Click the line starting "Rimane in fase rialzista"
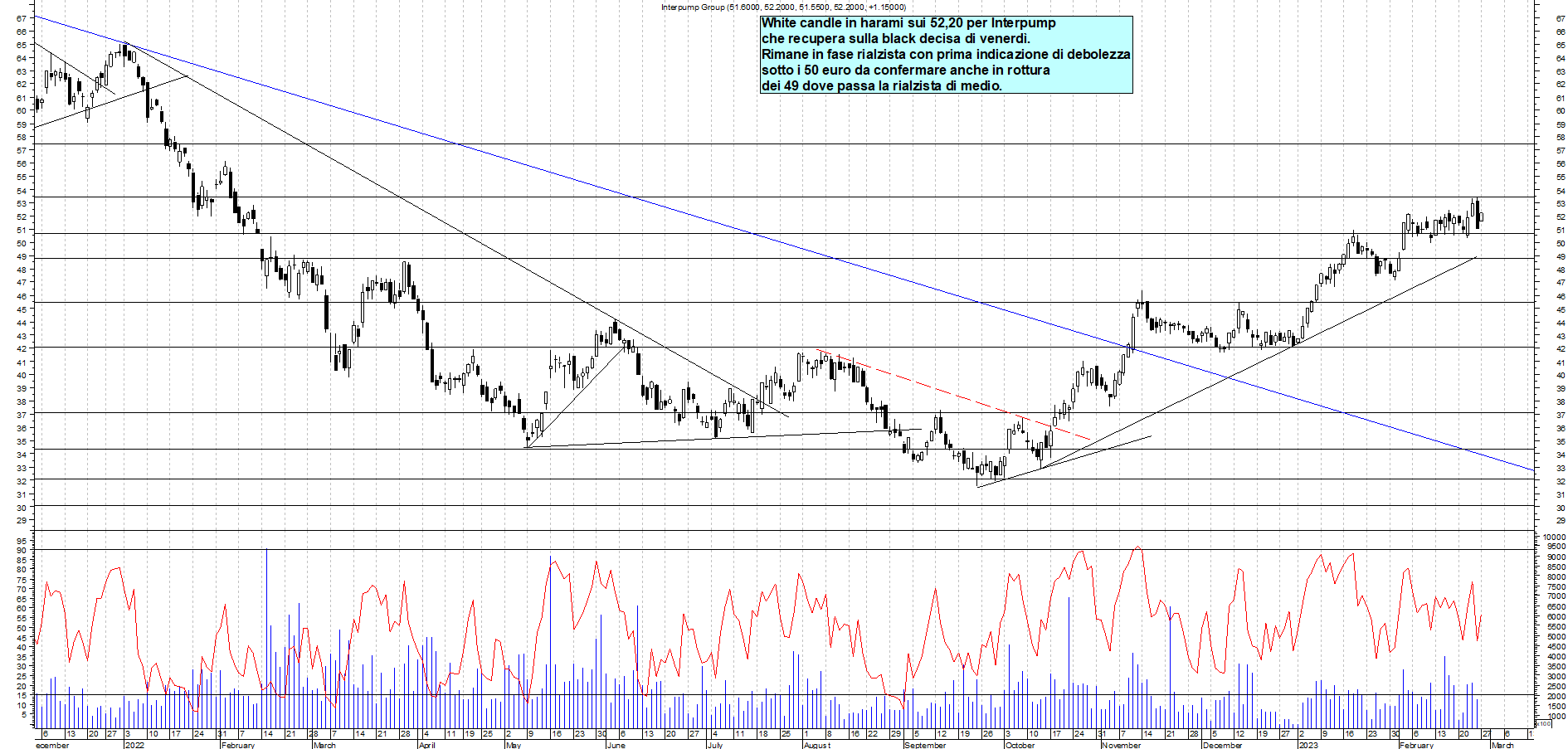Image resolution: width=1568 pixels, height=749 pixels. (x=946, y=55)
